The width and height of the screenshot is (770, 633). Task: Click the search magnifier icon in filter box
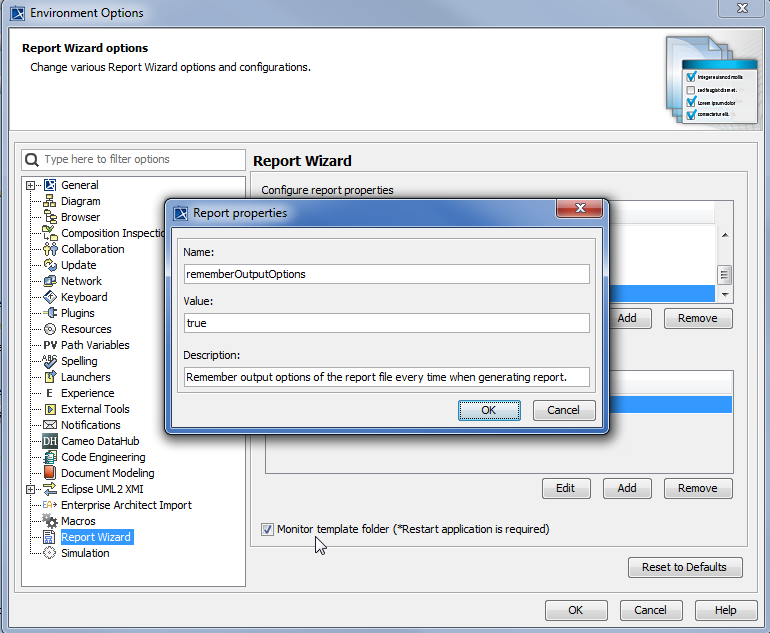[32, 160]
